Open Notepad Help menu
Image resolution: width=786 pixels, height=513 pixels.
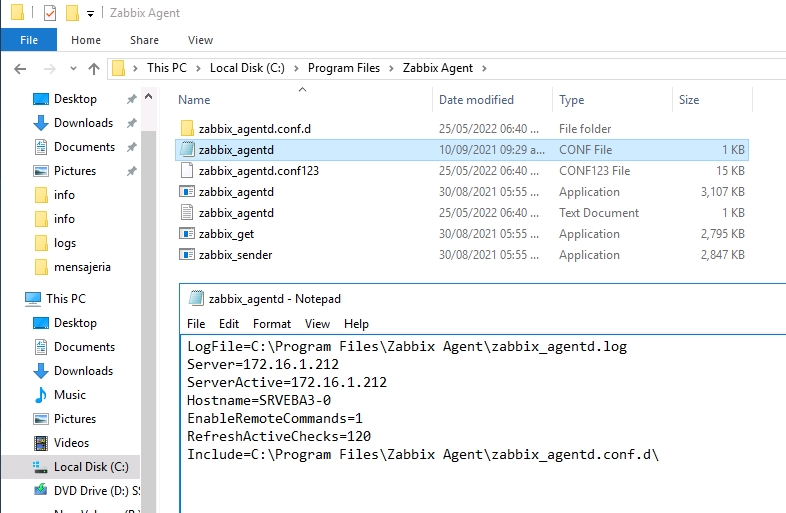point(356,324)
